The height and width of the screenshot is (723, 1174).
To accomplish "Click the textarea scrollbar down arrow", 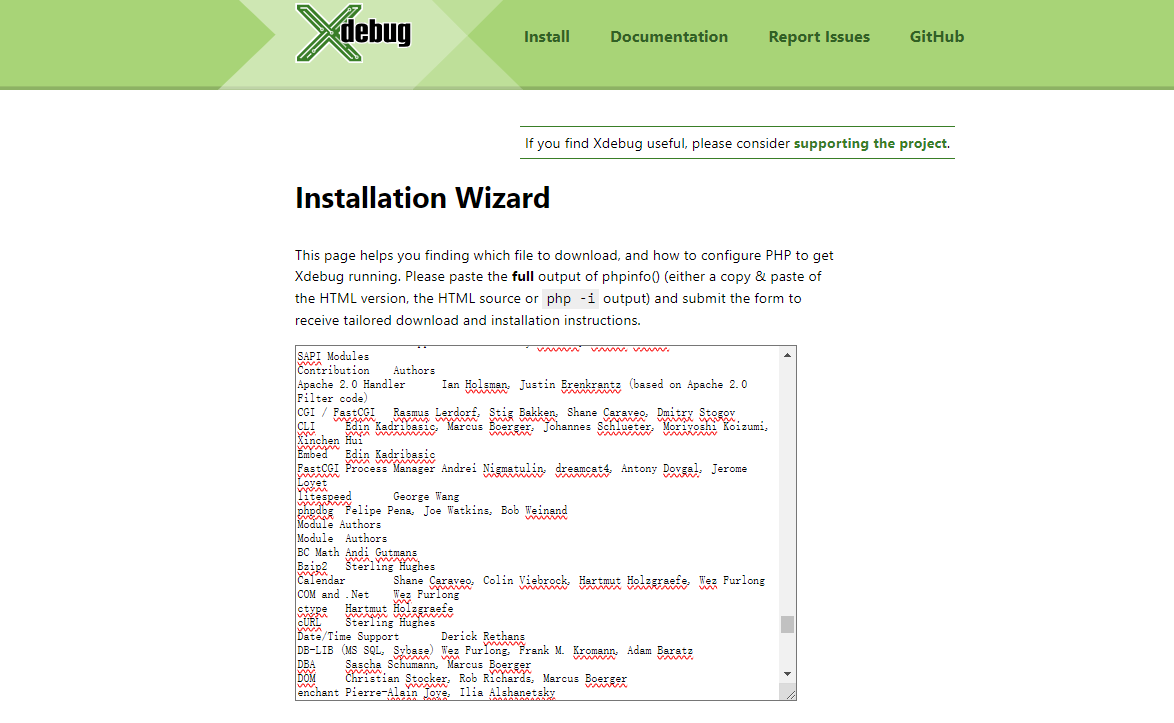I will pos(787,674).
